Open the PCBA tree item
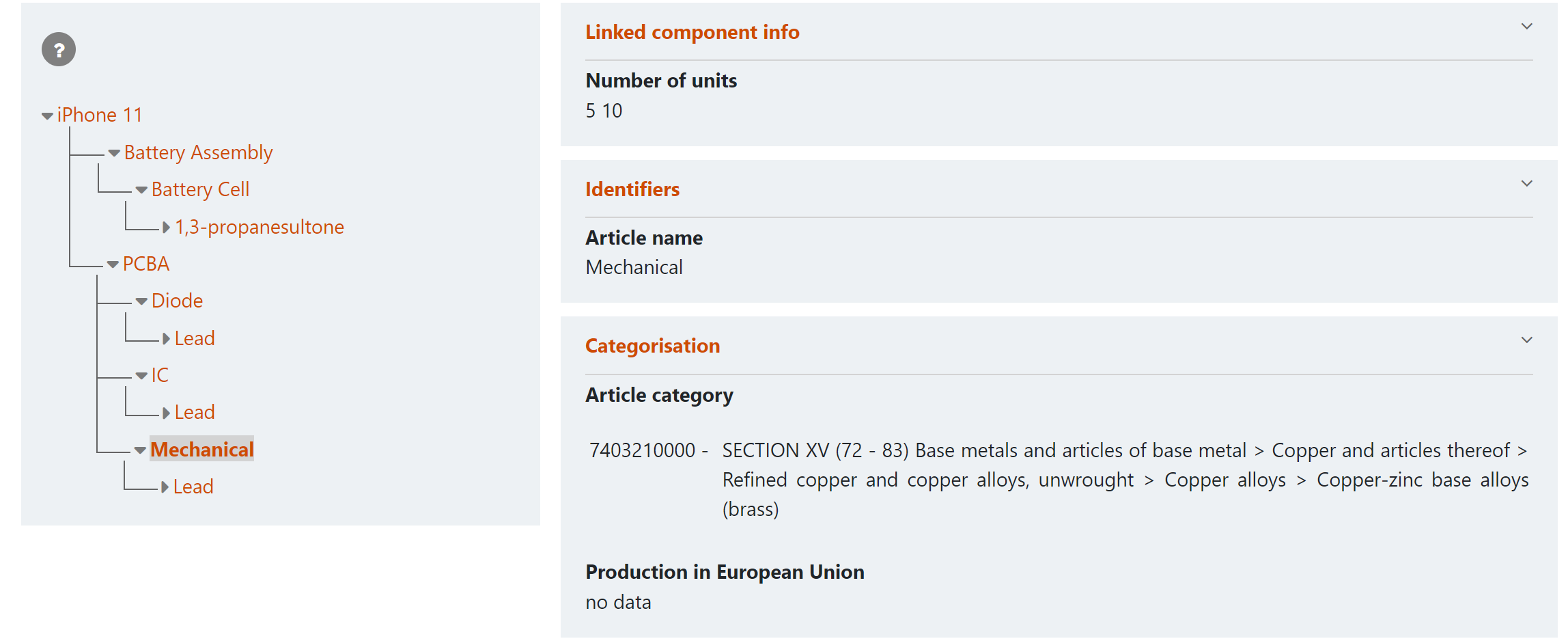 point(145,264)
